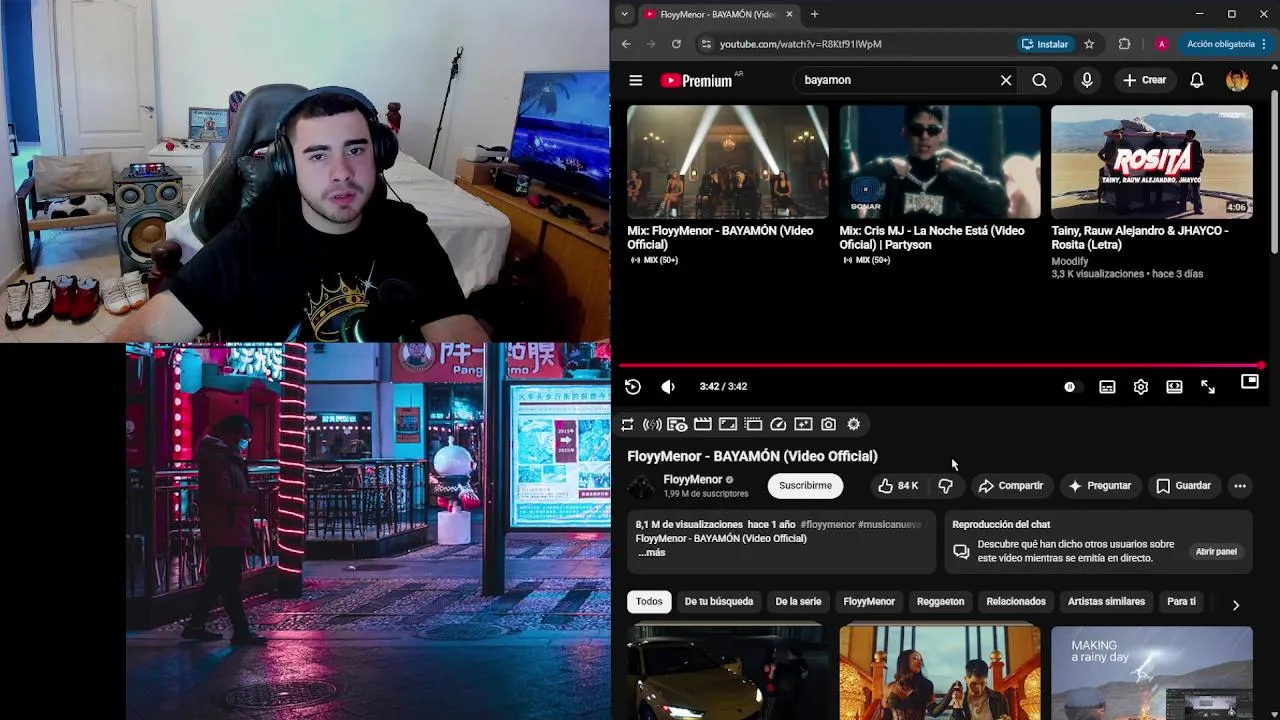This screenshot has width=1280, height=720.
Task: Close the FloyyMenor browser tab
Action: click(x=790, y=14)
